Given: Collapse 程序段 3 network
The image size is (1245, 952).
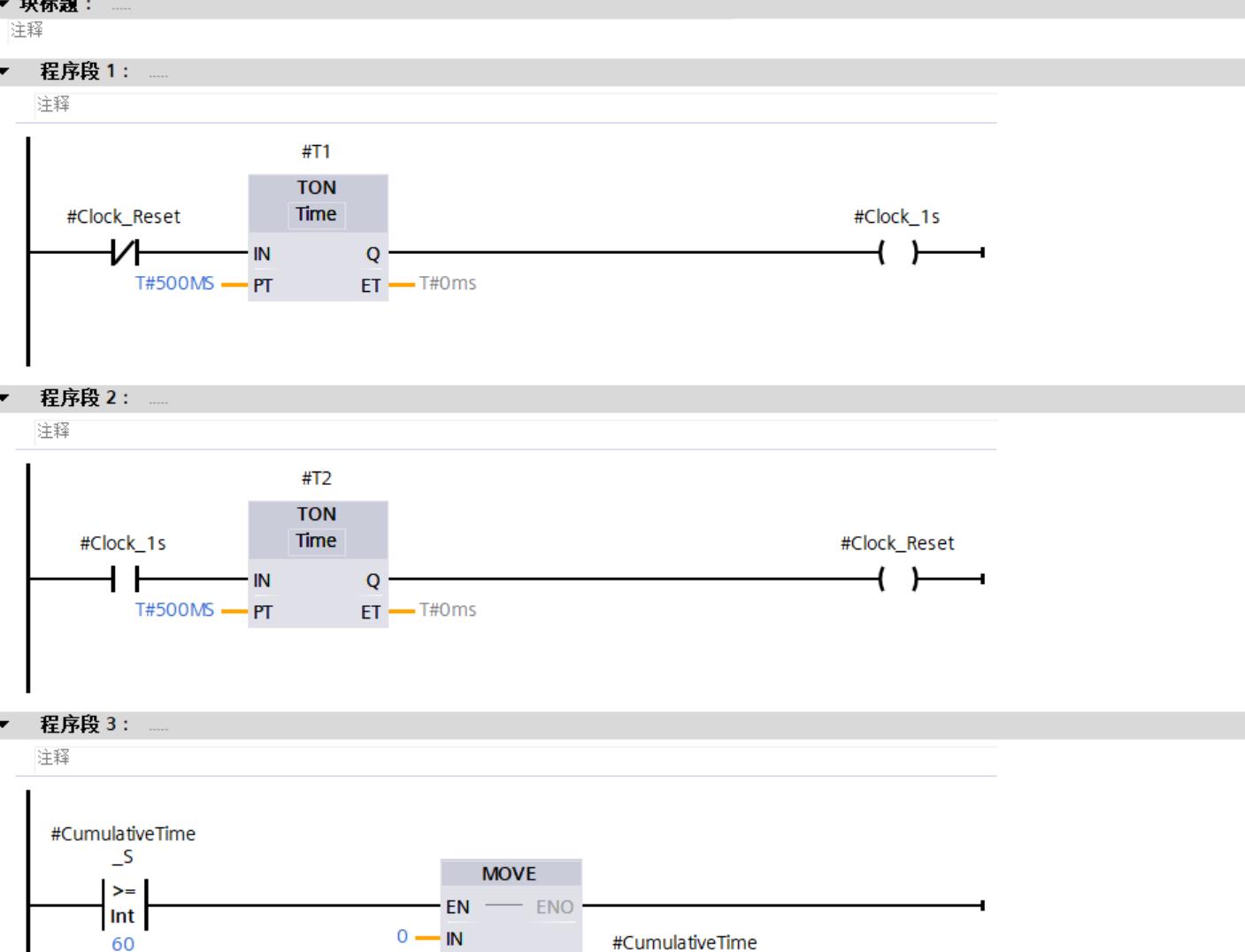Looking at the screenshot, I should [6, 726].
